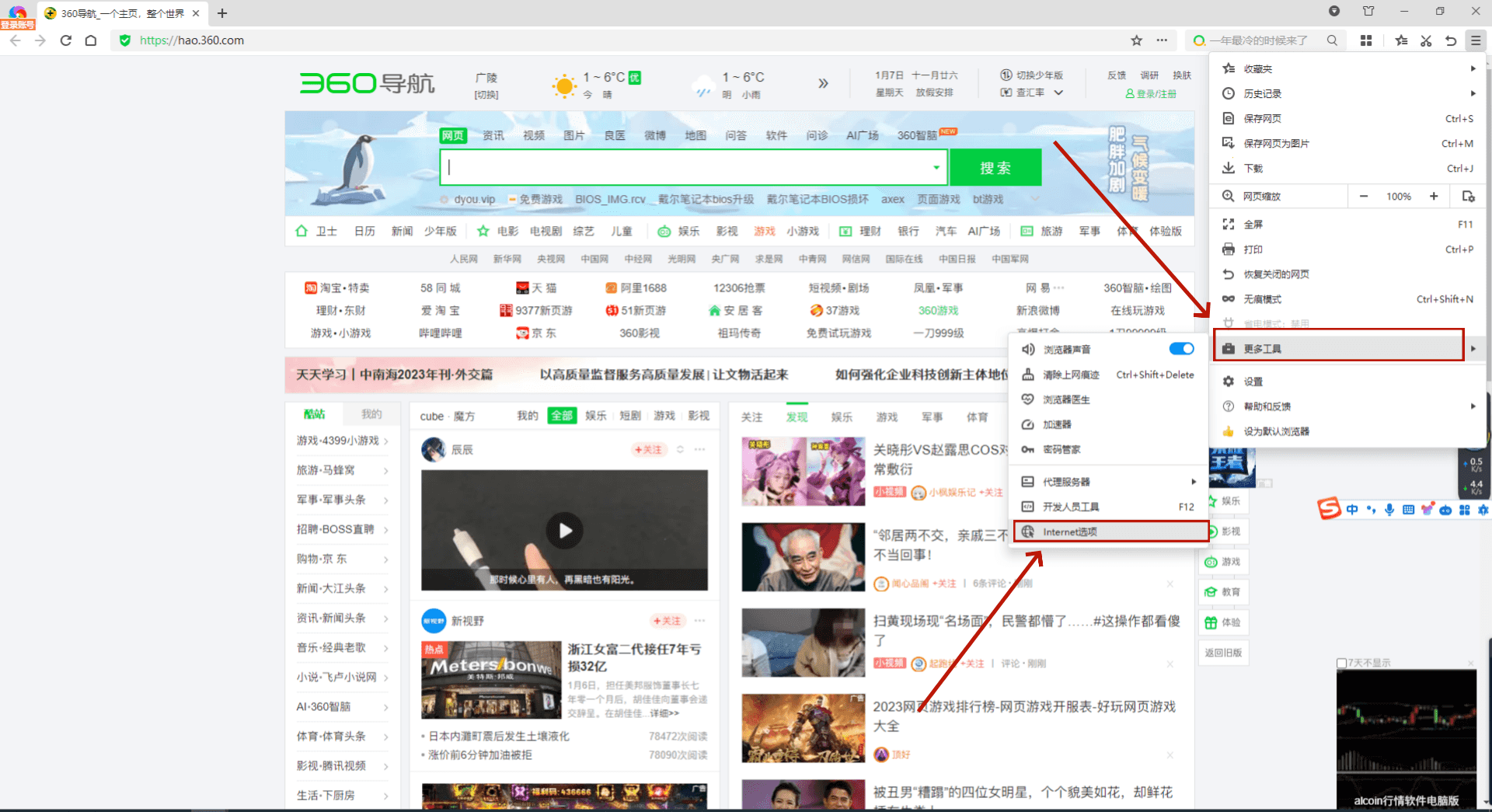The height and width of the screenshot is (812, 1492).
Task: Switch to the 视频 search category tab
Action: click(x=534, y=134)
